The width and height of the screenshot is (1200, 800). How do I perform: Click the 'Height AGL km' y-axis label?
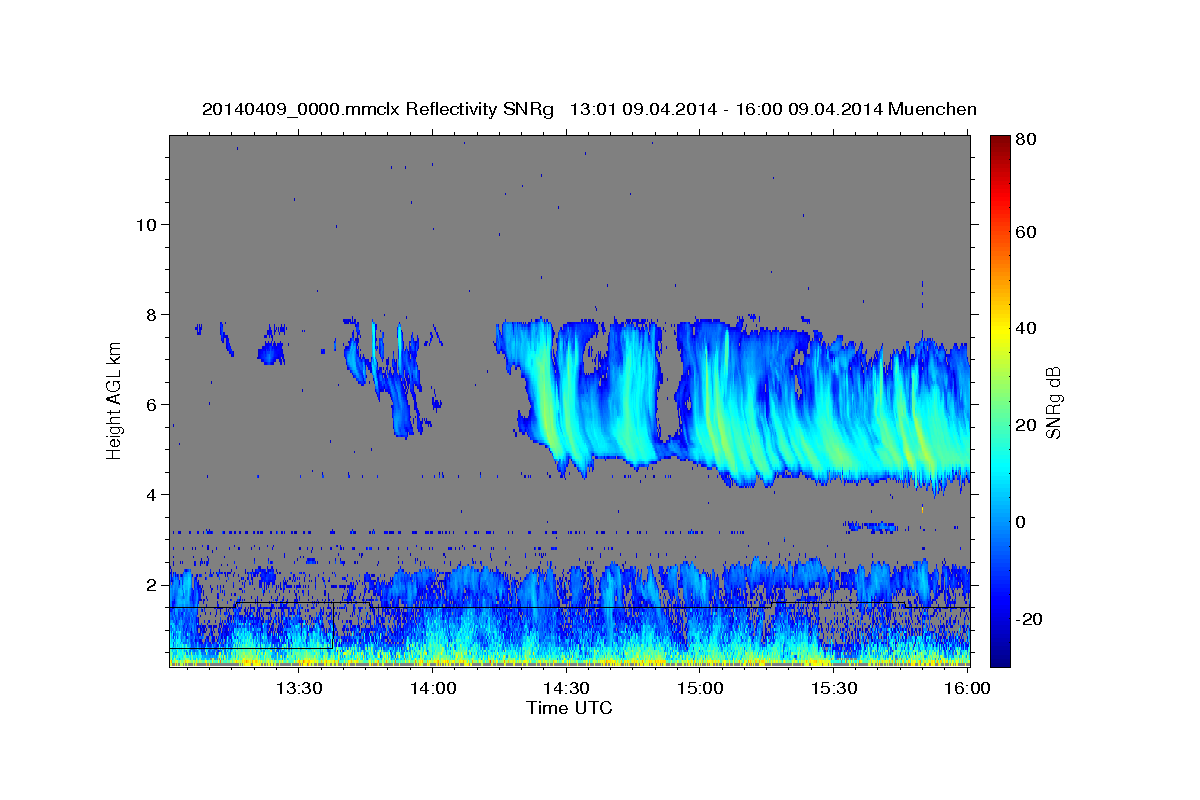[114, 401]
